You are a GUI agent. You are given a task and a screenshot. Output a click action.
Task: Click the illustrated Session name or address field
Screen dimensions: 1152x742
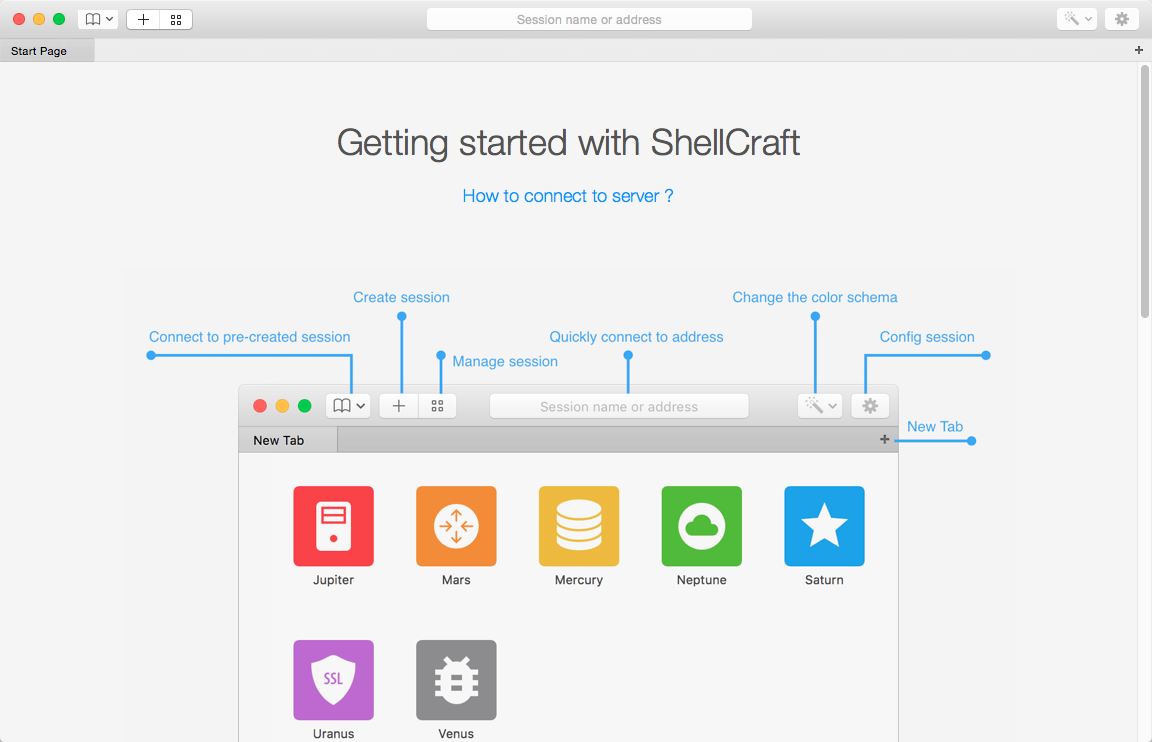coord(619,406)
